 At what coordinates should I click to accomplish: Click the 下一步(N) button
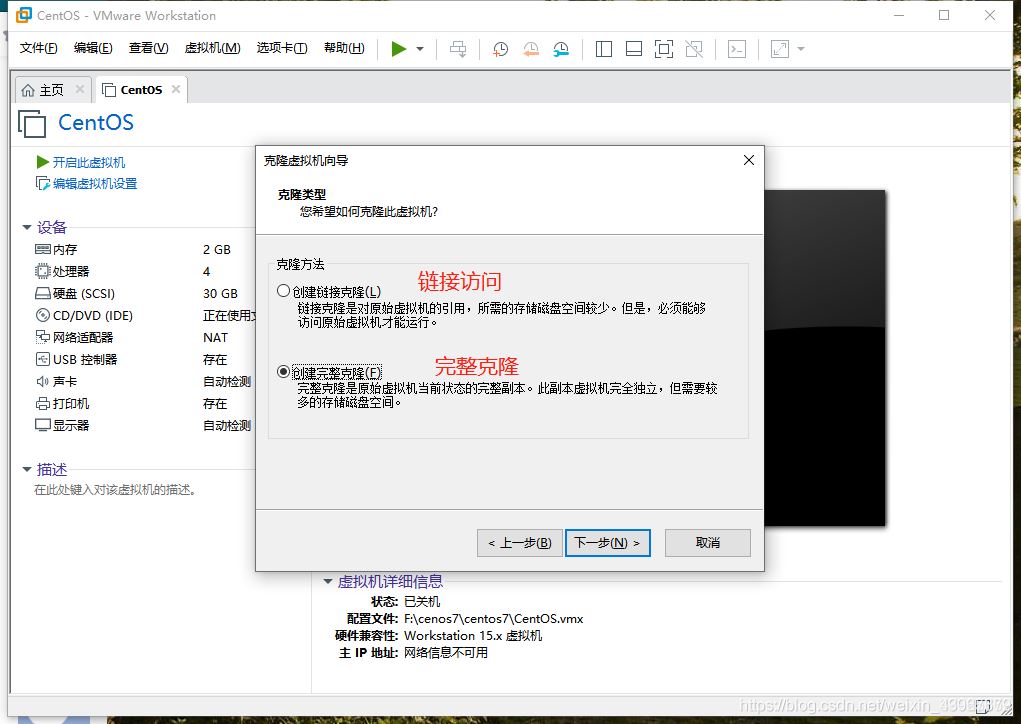[608, 542]
